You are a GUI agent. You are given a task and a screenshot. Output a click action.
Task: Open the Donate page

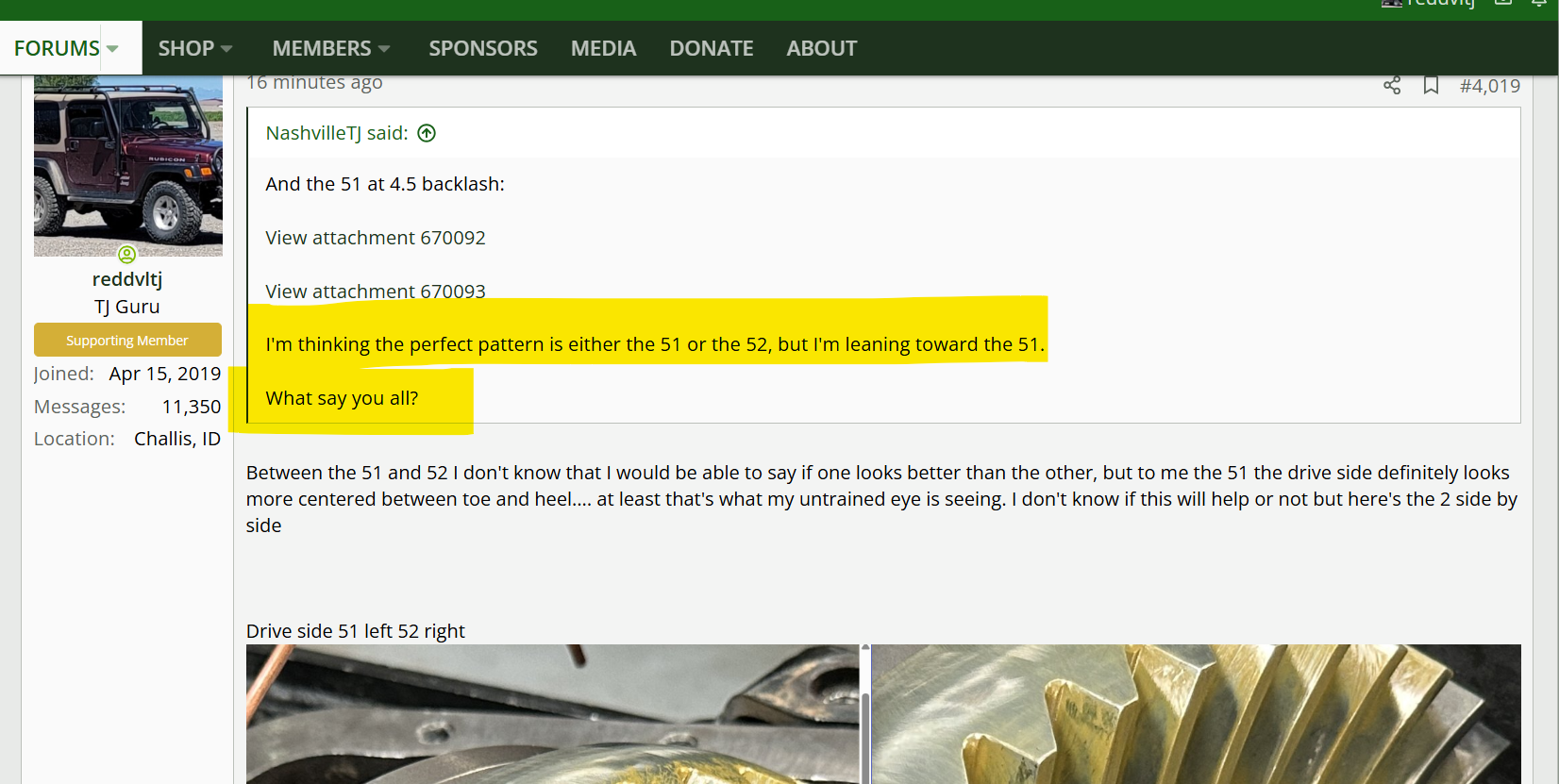[x=711, y=49]
